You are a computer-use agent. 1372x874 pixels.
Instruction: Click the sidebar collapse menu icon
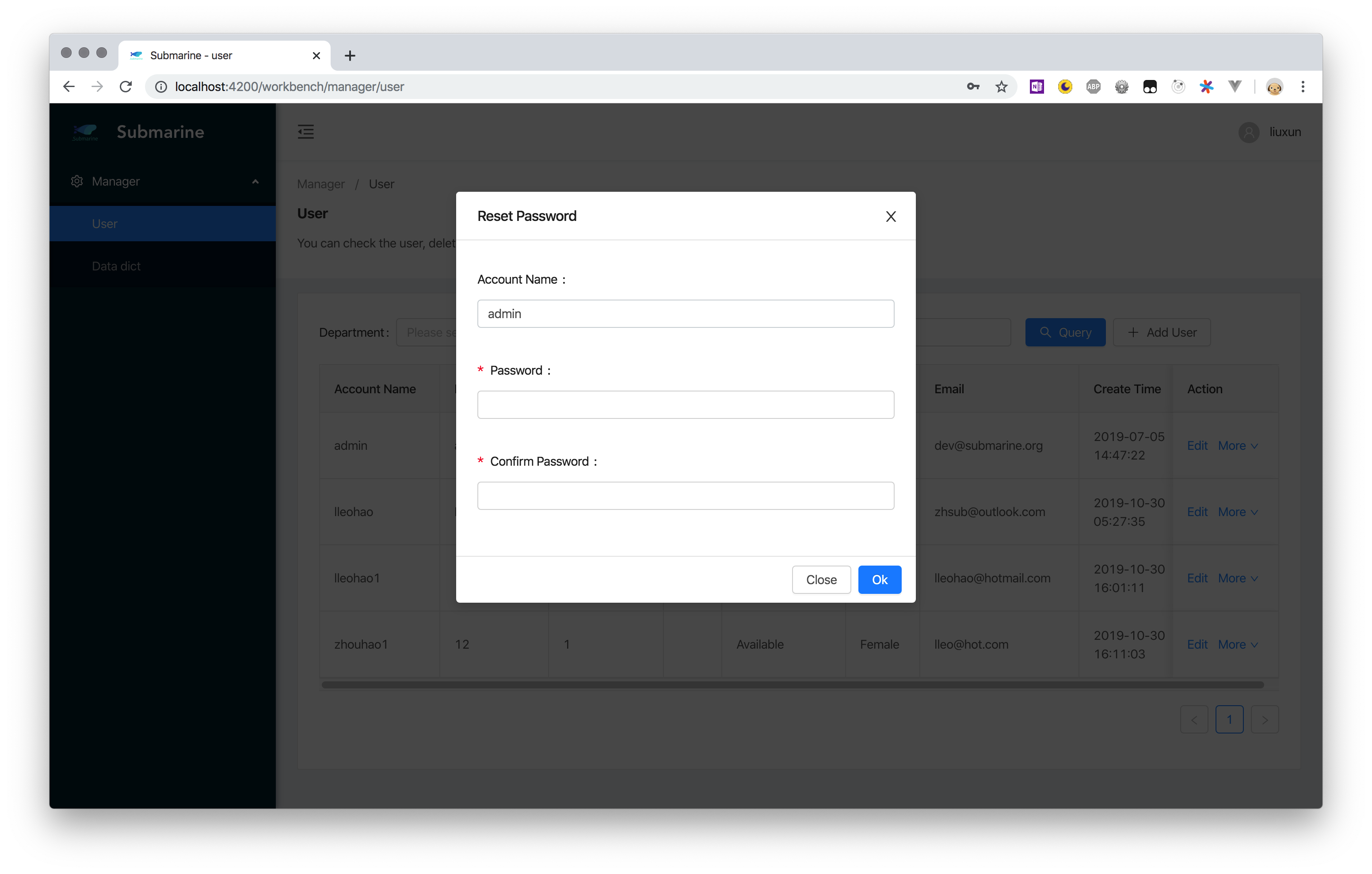point(305,132)
